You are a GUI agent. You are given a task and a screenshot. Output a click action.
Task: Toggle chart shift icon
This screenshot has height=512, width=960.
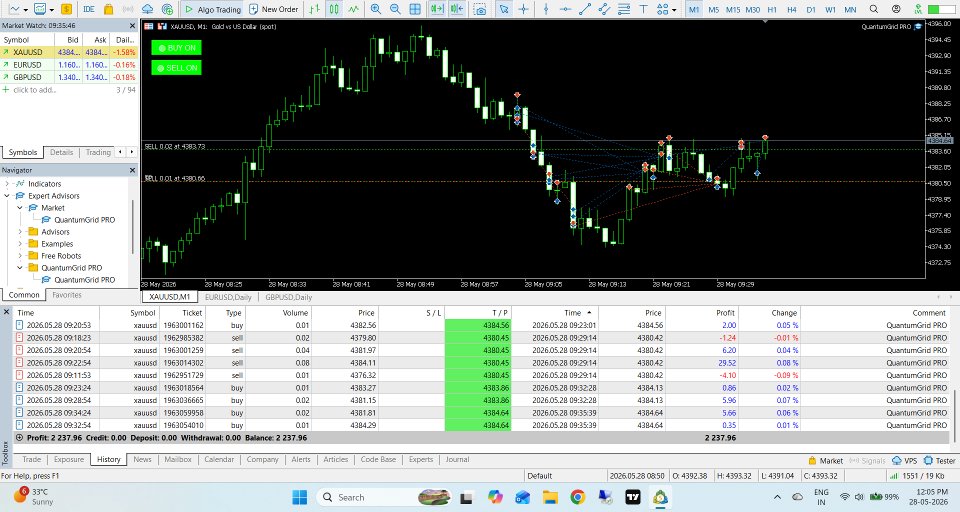457,9
